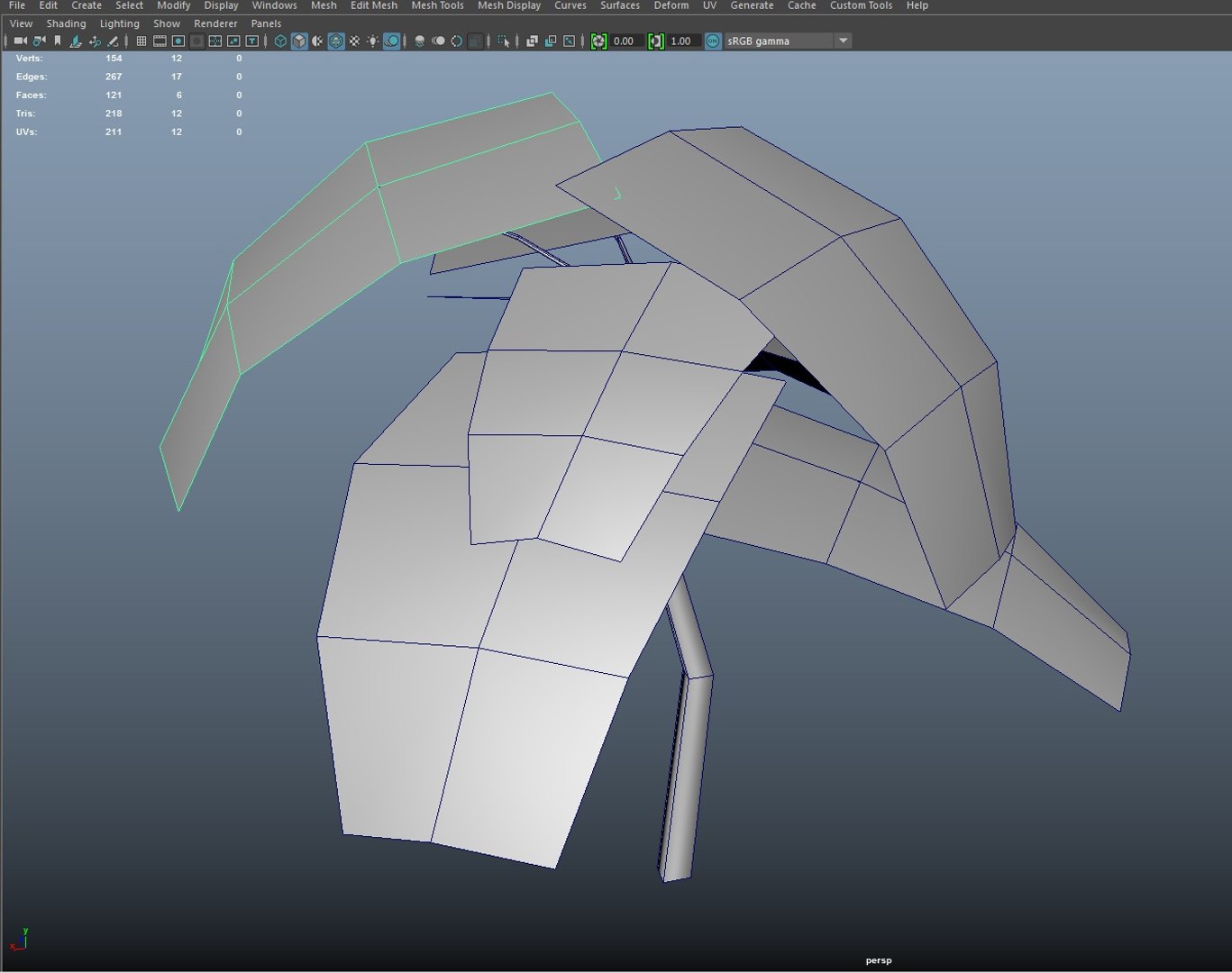Click the isolate select icon
The height and width of the screenshot is (973, 1232).
tap(504, 41)
